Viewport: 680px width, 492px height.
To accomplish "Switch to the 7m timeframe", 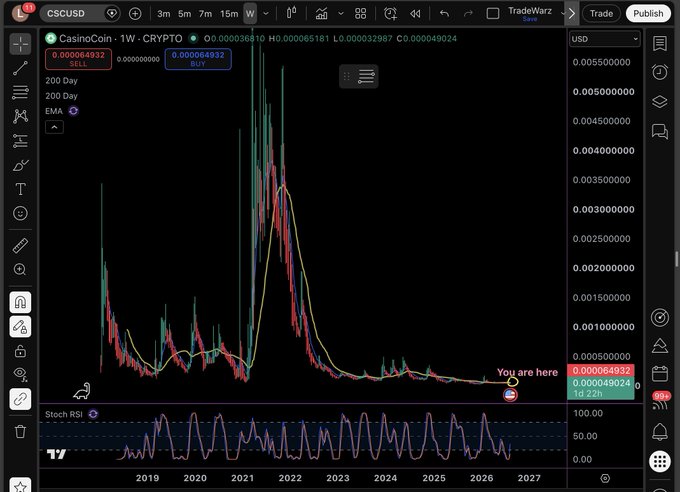I will pyautogui.click(x=205, y=14).
